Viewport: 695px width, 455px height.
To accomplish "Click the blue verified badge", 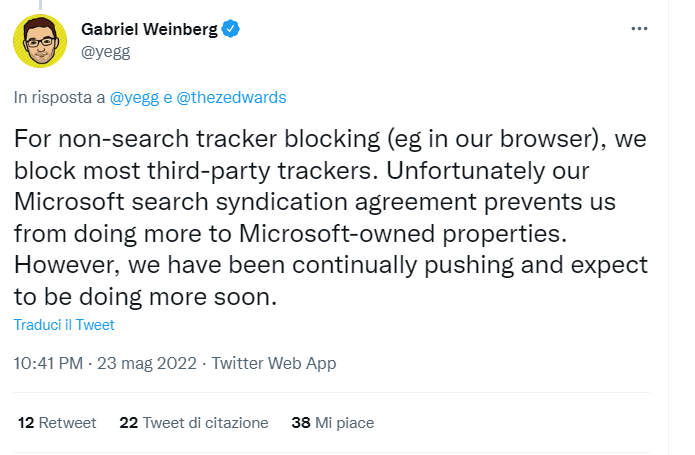I will pyautogui.click(x=230, y=30).
